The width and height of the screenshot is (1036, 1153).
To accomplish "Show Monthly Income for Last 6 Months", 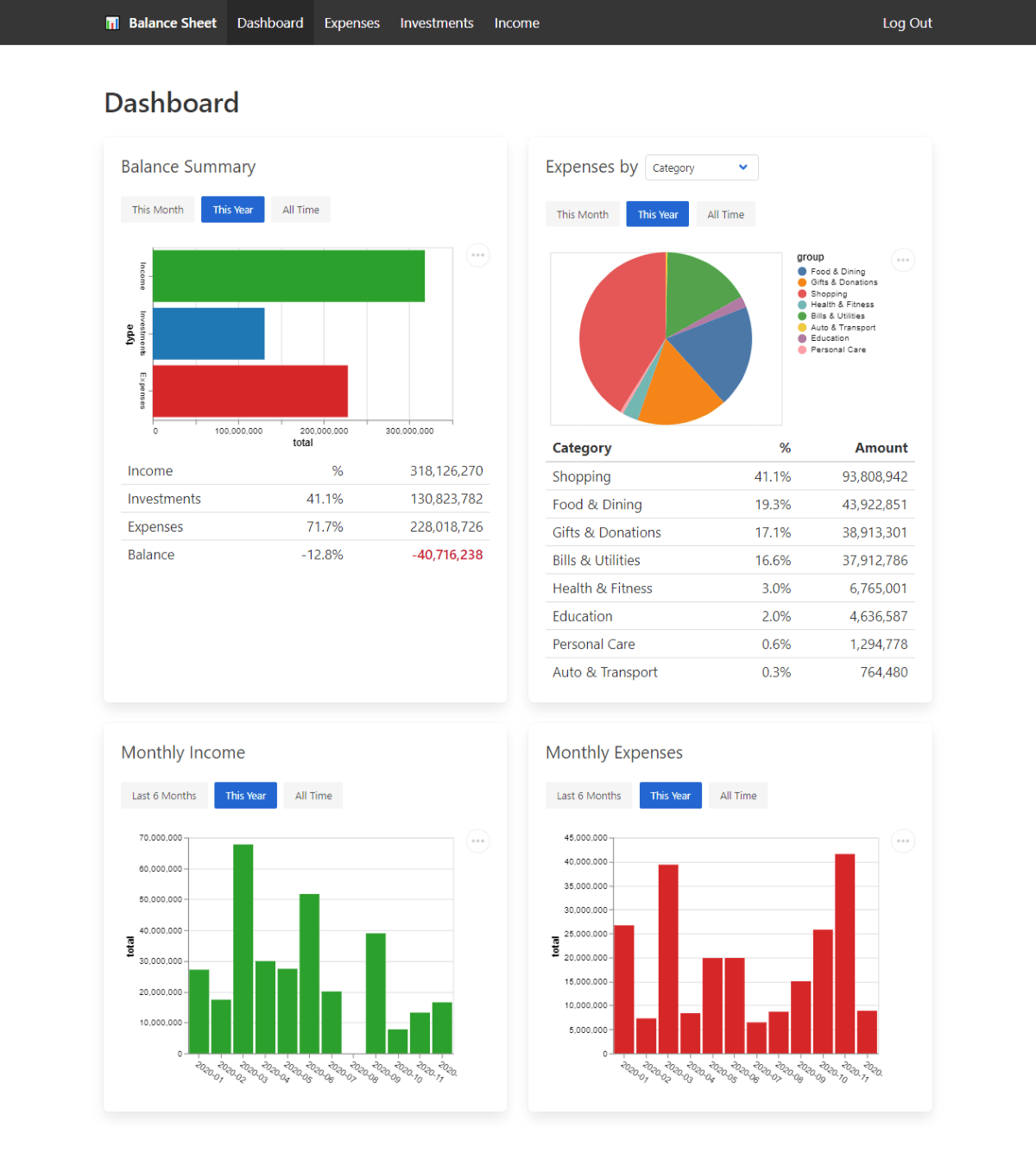I will pos(164,796).
